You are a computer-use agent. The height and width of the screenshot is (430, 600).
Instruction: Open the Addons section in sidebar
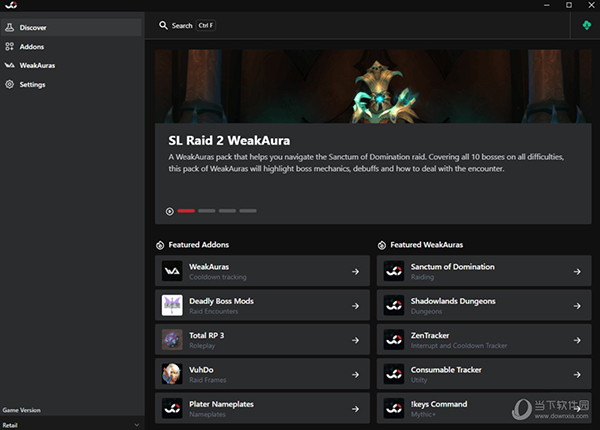[x=71, y=47]
